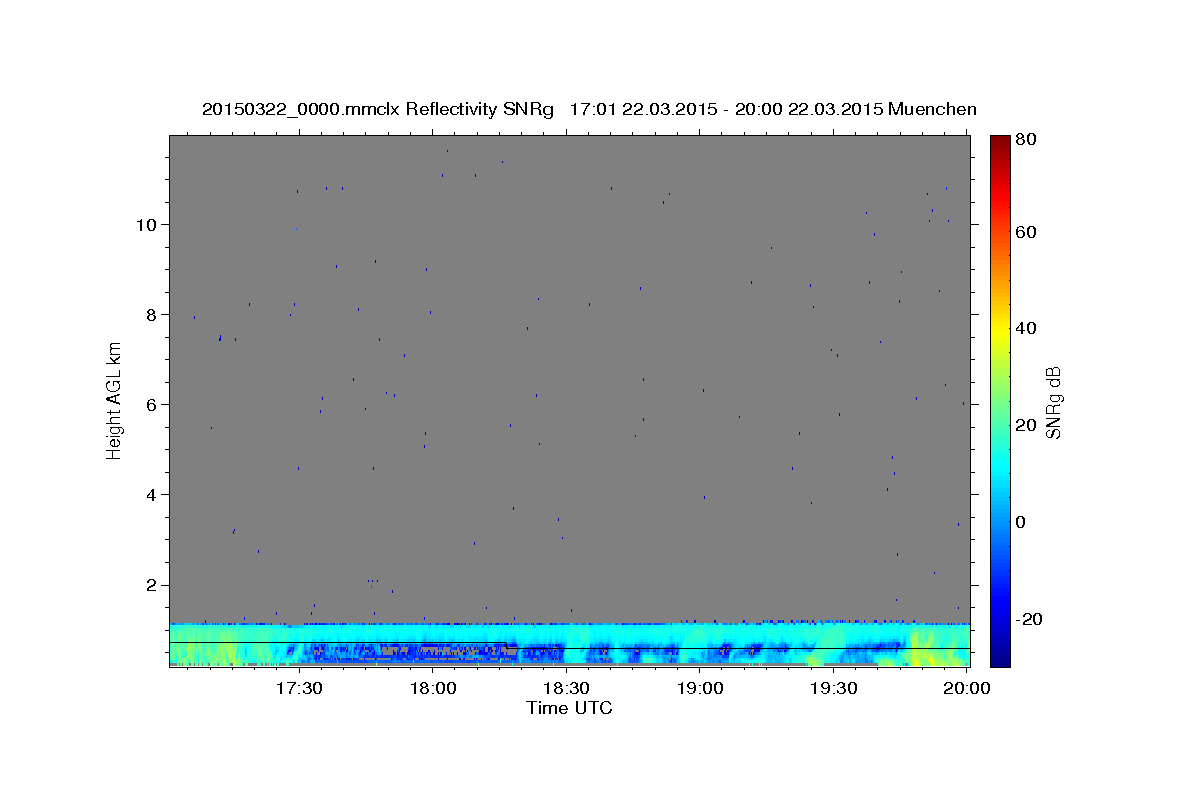Viewport: 1200px width, 800px height.
Task: Click the dark red top of the colorbar
Action: point(999,143)
